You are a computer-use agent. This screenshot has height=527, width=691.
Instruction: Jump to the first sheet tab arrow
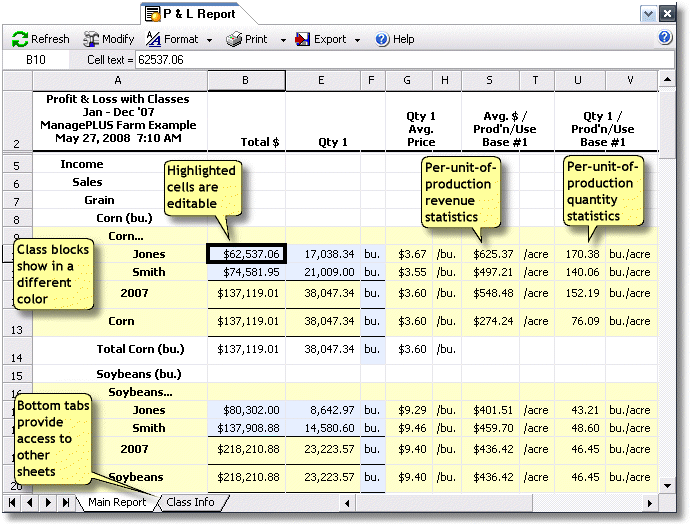pos(13,502)
